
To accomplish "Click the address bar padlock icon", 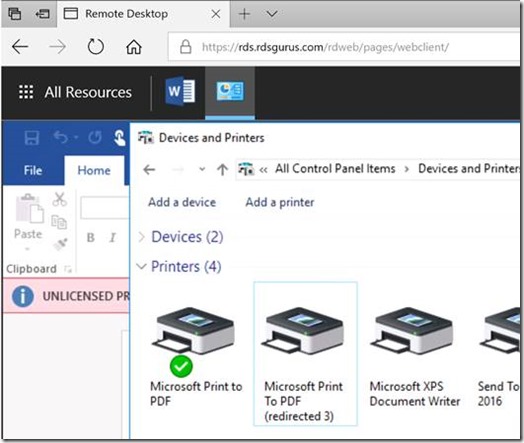I will [x=185, y=47].
